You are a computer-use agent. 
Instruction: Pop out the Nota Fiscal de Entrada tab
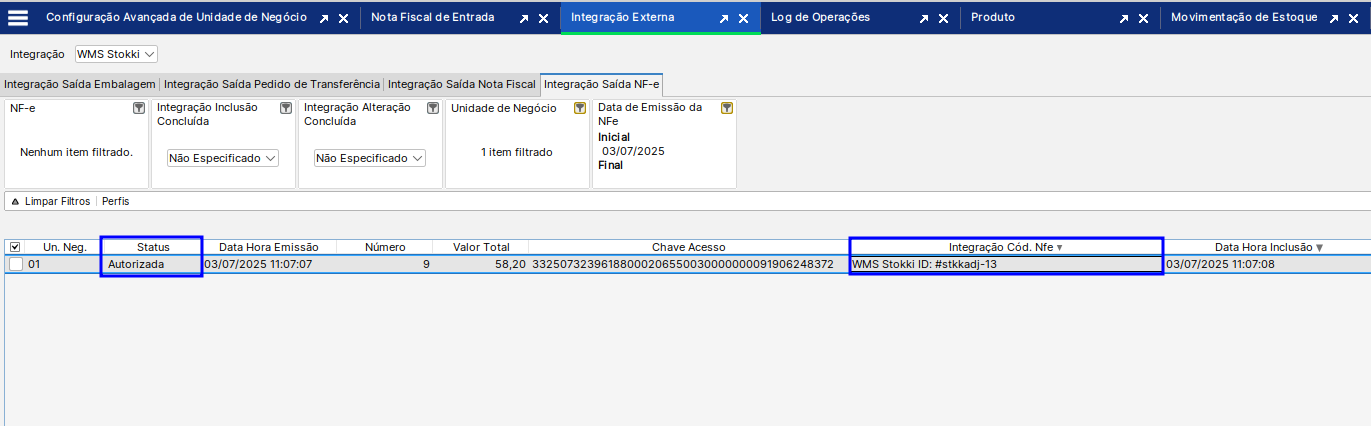coord(524,19)
